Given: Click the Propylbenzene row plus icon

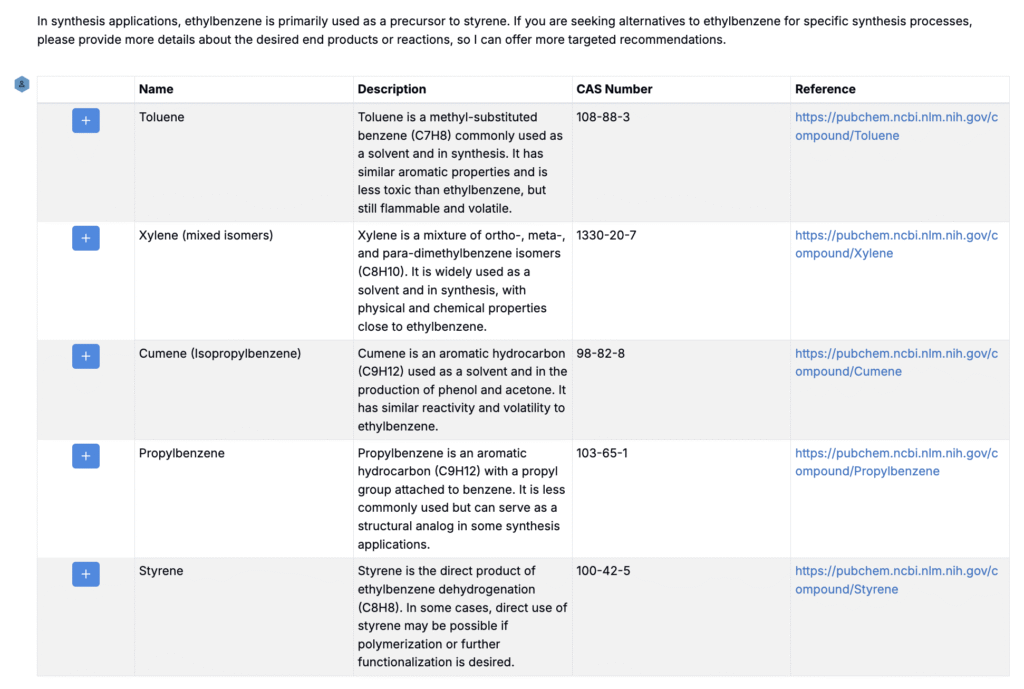Looking at the screenshot, I should tap(85, 456).
